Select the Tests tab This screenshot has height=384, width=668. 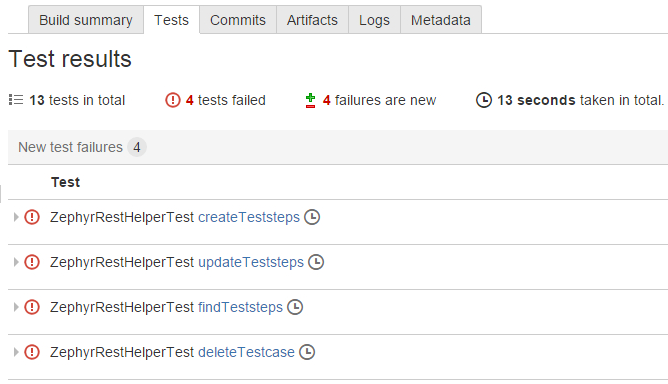click(171, 20)
